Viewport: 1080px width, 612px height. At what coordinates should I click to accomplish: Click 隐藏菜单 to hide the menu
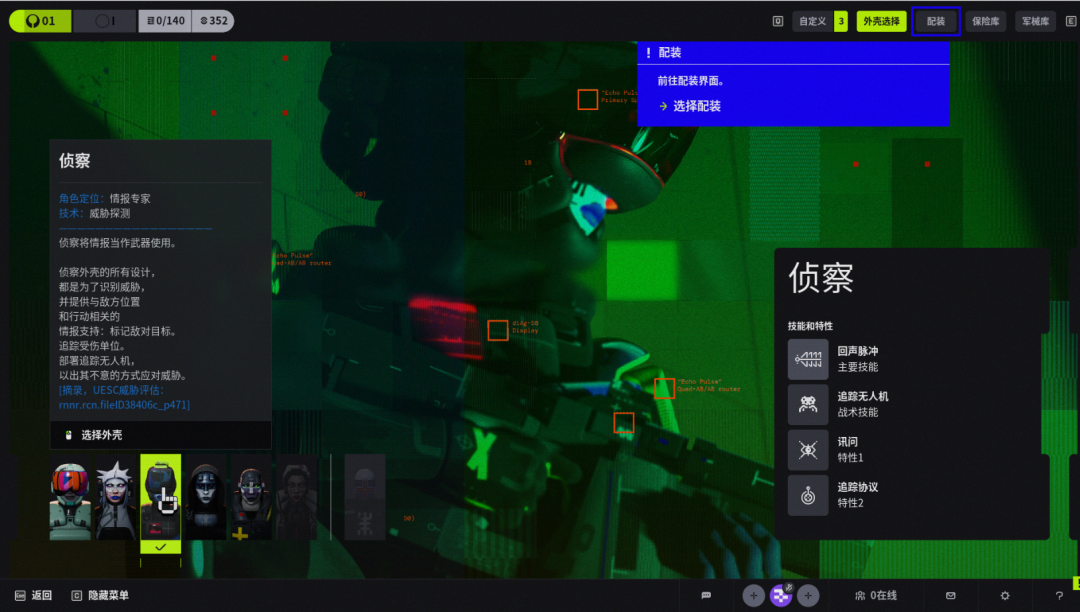click(x=100, y=596)
